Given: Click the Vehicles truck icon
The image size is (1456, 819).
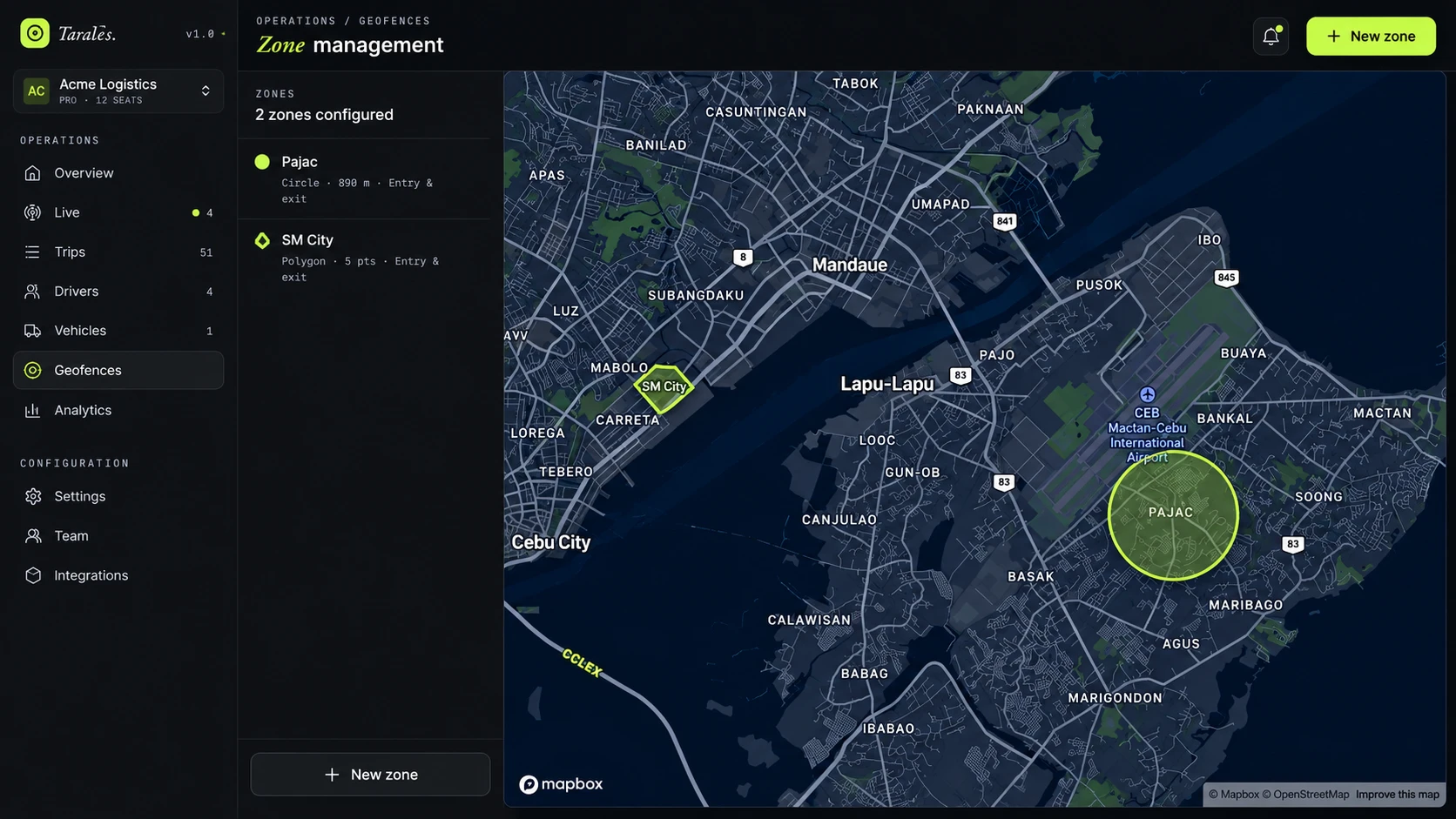Looking at the screenshot, I should pos(33,331).
